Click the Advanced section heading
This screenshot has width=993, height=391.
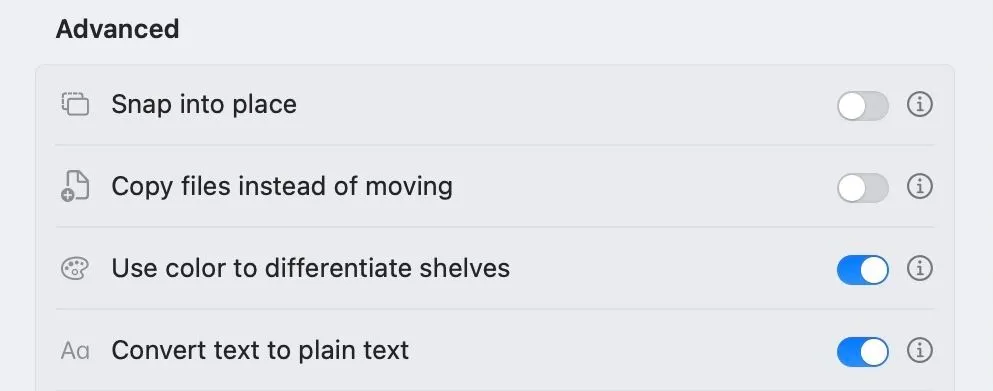click(x=117, y=29)
